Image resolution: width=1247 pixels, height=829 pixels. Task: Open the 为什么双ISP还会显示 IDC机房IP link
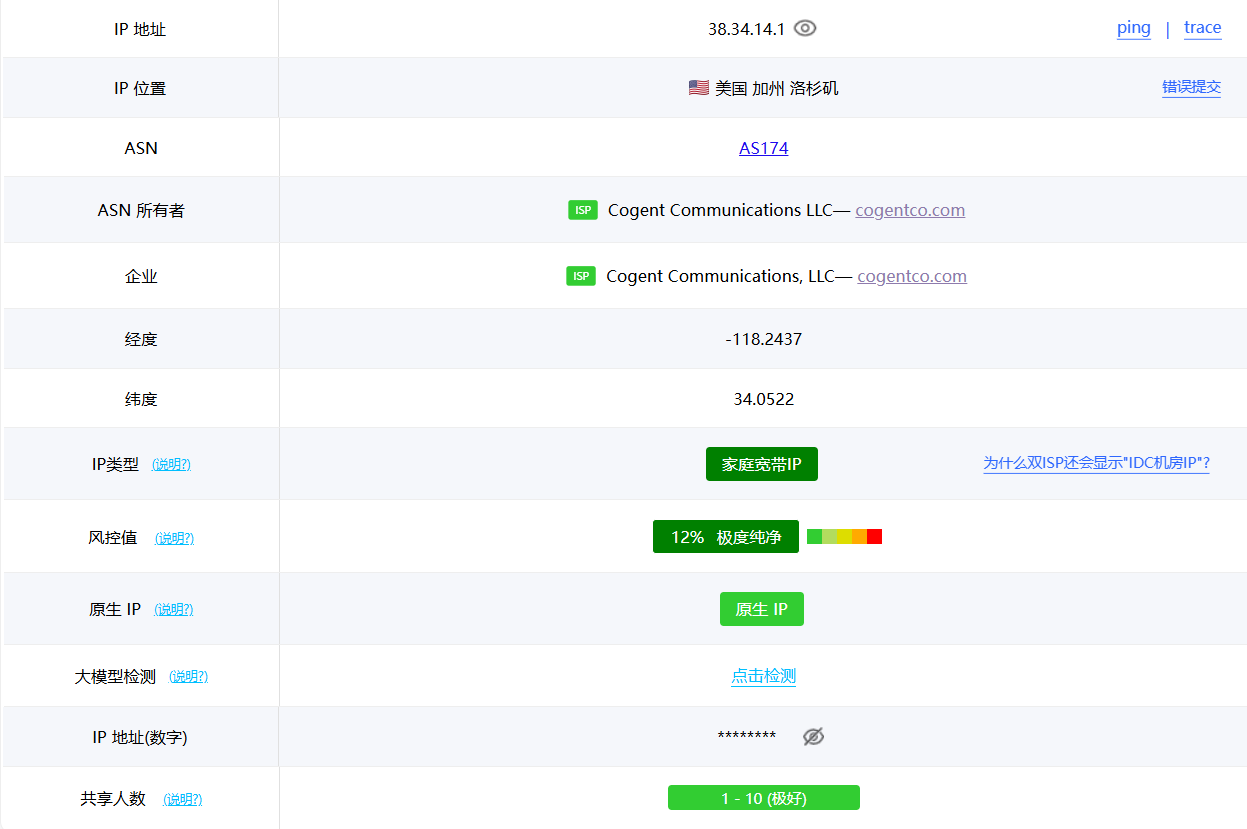point(1096,463)
